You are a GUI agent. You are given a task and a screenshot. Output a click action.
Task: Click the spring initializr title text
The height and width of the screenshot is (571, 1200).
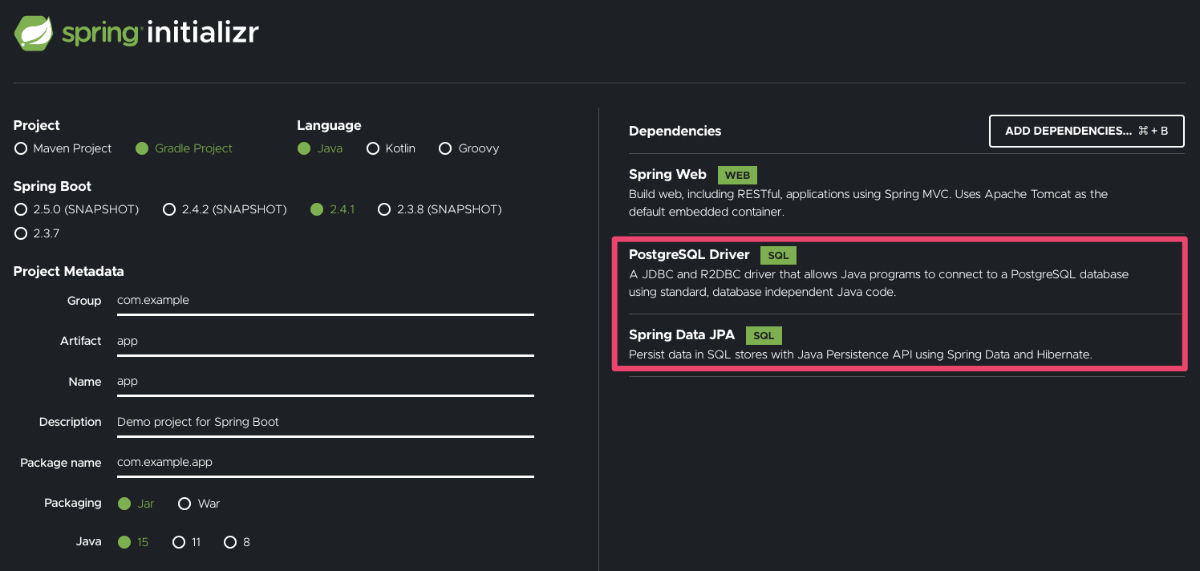click(160, 32)
